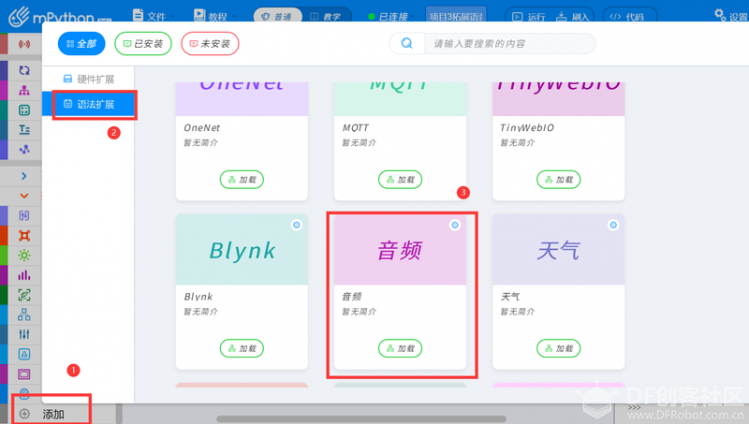Viewport: 749px width, 424px height.
Task: Open the text T sidebar category icon
Action: [24, 130]
